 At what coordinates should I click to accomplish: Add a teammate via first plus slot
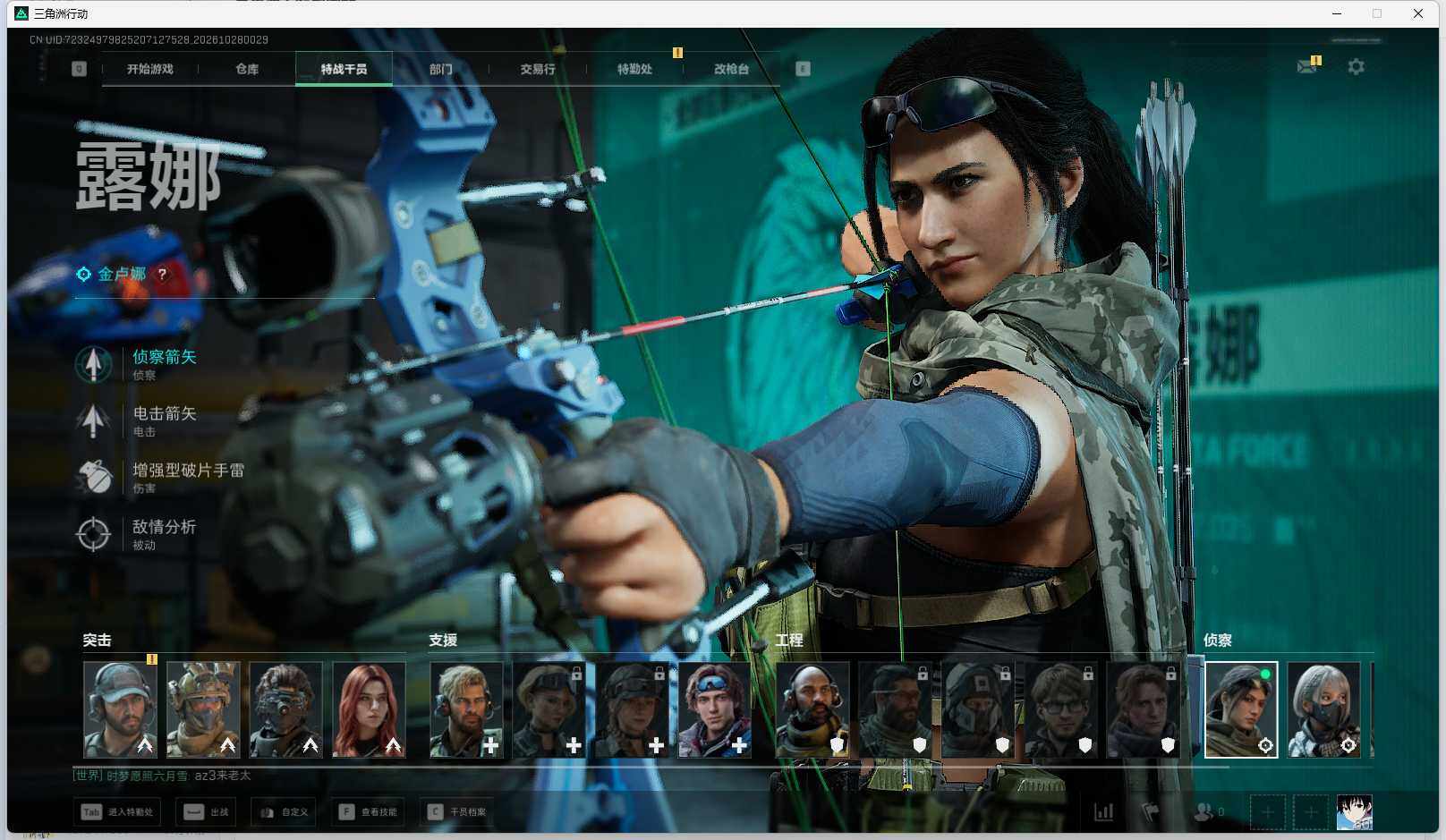tap(1267, 812)
